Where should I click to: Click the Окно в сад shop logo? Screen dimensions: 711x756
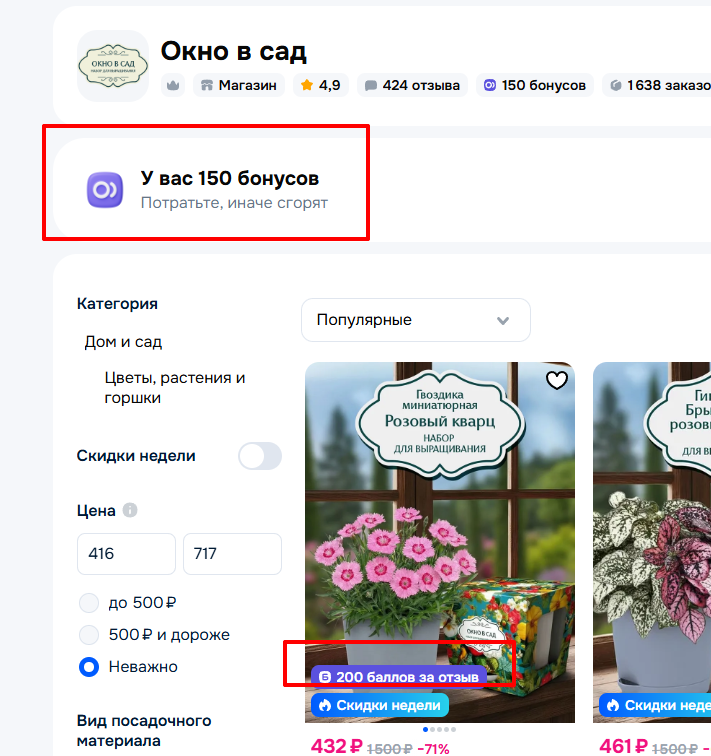[x=112, y=66]
